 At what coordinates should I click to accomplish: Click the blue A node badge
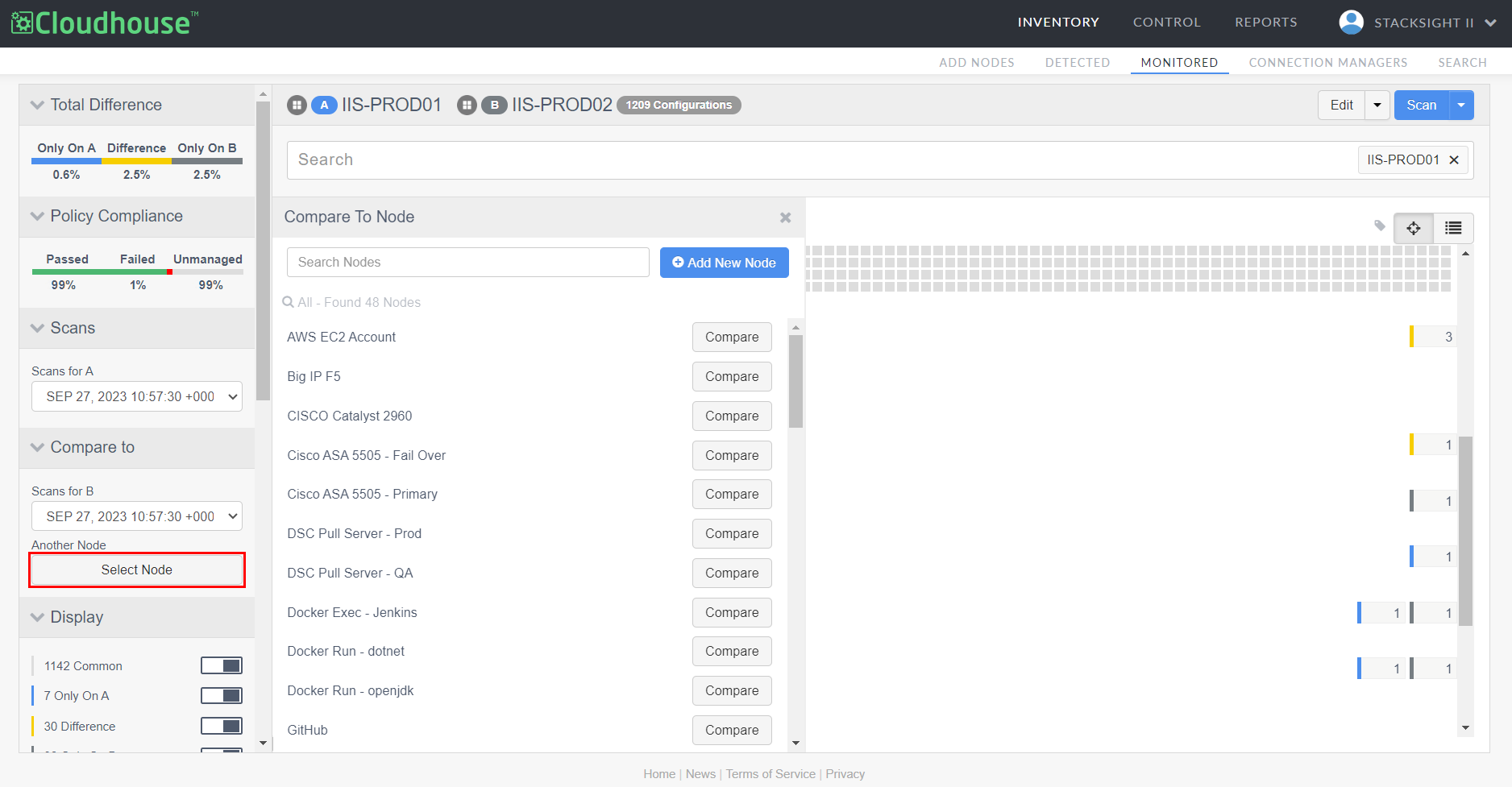click(324, 105)
